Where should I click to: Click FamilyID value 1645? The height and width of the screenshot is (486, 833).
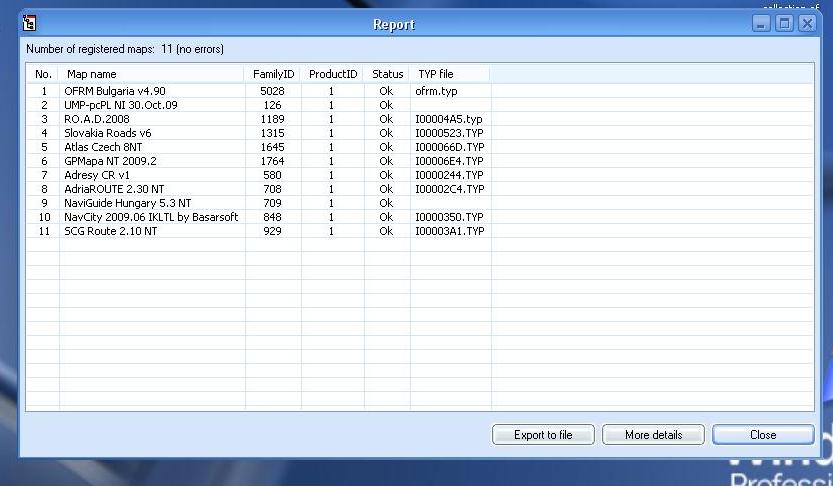tap(272, 147)
